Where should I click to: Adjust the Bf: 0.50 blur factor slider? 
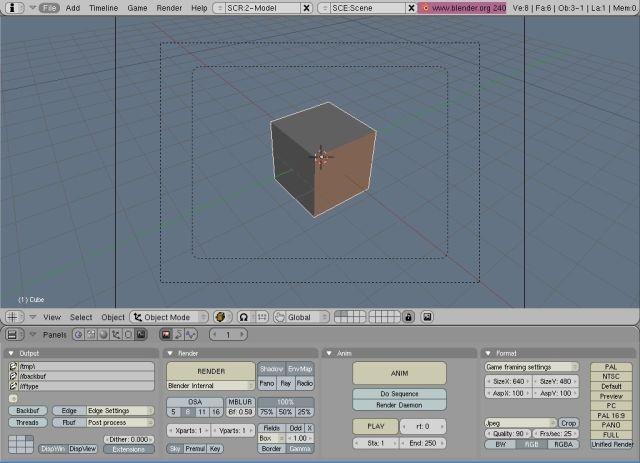coord(240,412)
